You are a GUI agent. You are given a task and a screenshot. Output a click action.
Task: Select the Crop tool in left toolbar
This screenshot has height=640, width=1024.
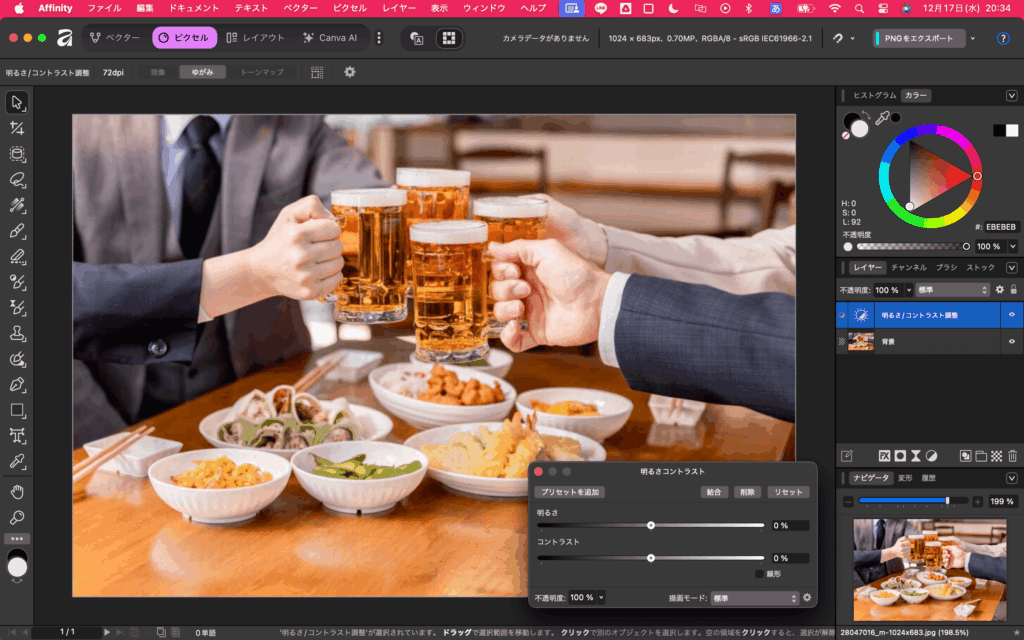tap(17, 128)
